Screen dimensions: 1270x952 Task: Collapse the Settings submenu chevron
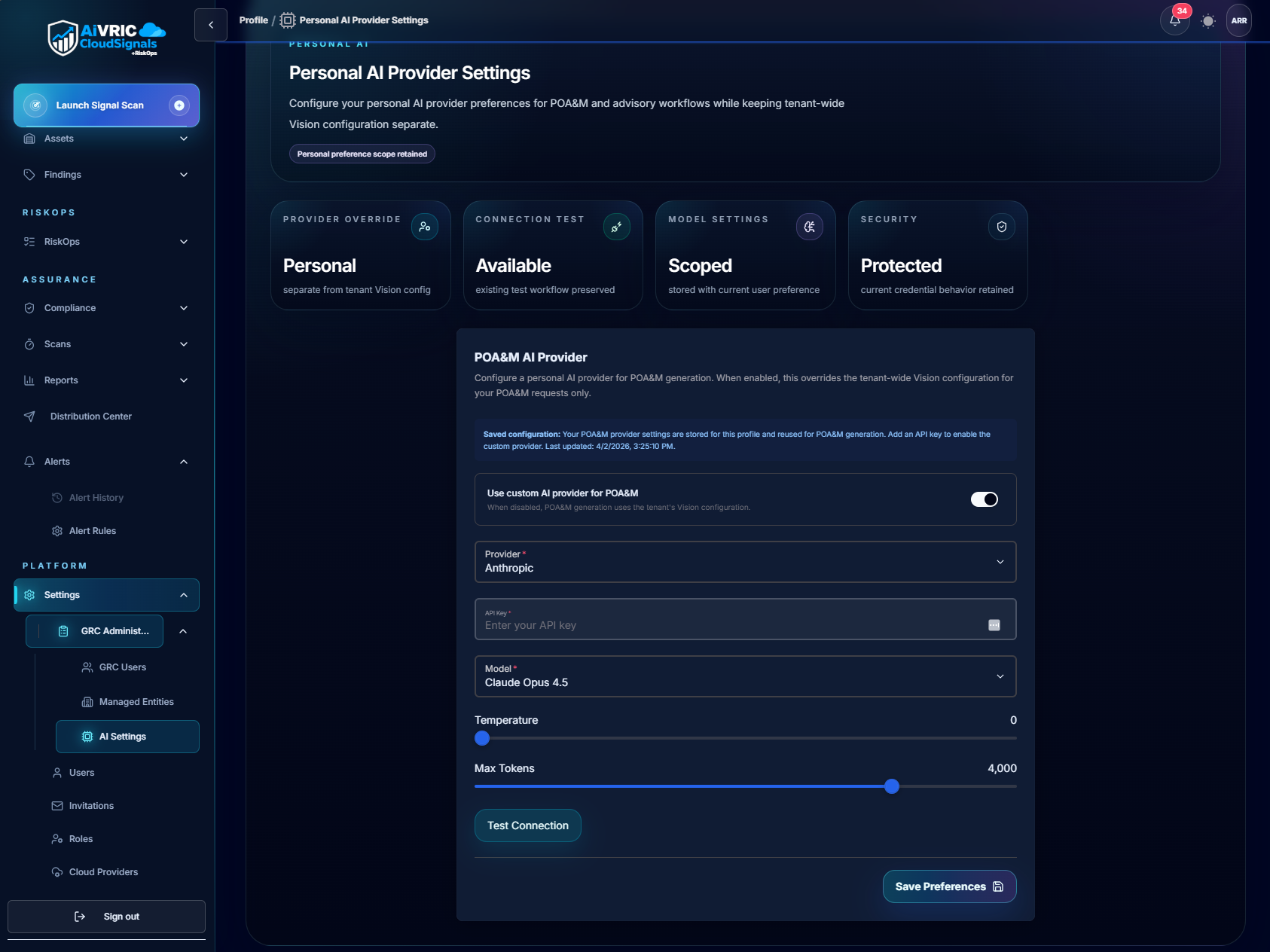coord(184,595)
